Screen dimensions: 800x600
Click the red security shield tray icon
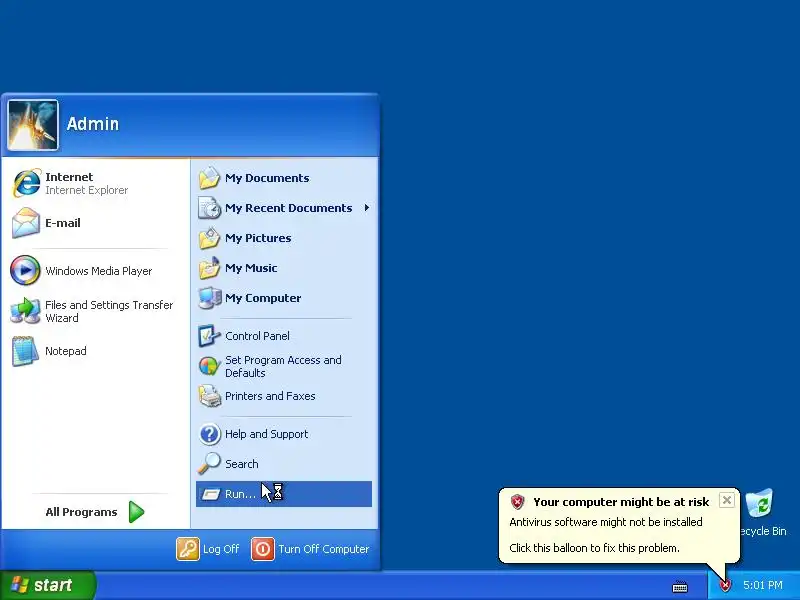[x=725, y=585]
